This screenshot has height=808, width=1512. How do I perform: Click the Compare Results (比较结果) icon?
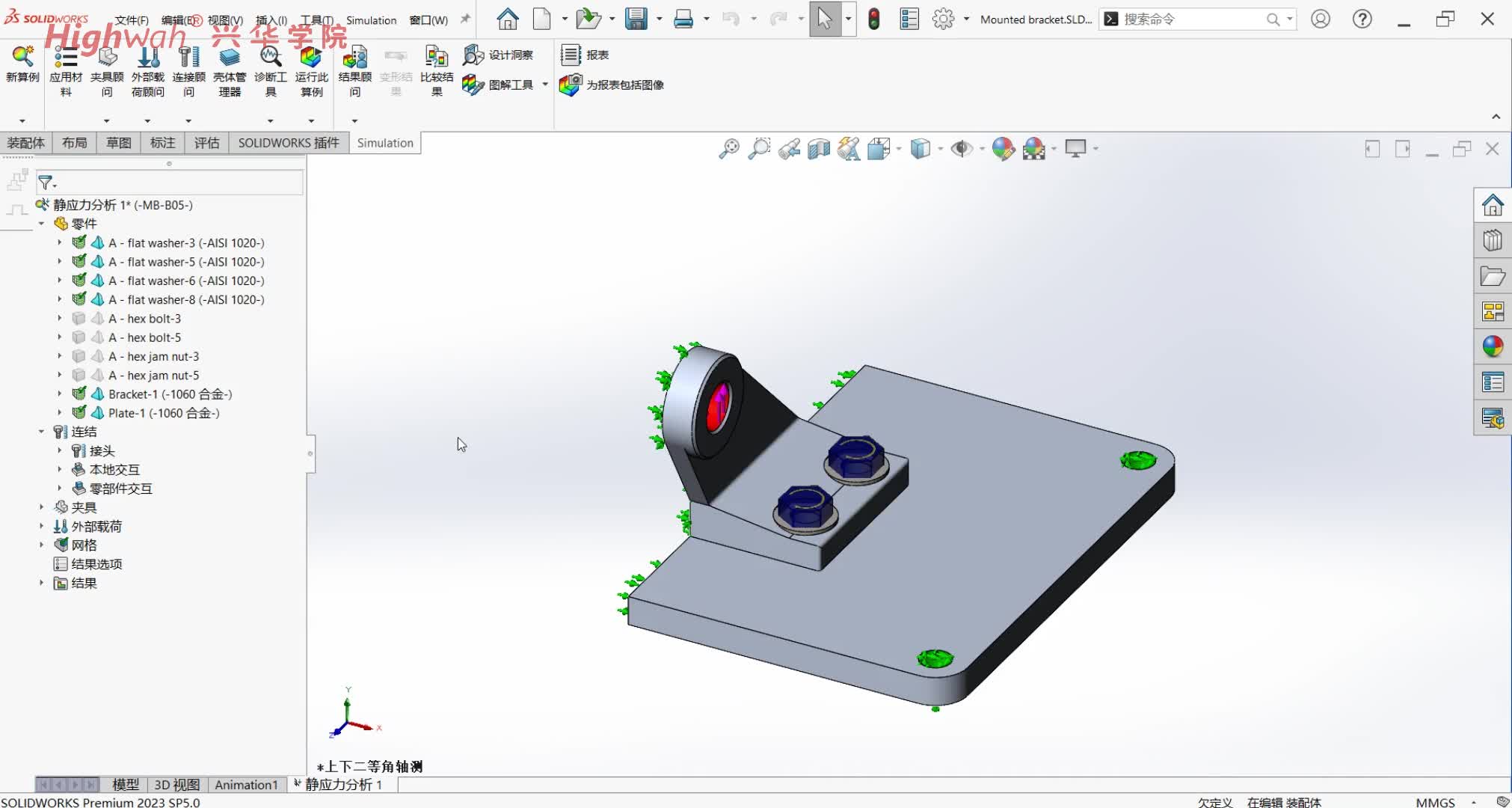pyautogui.click(x=437, y=57)
